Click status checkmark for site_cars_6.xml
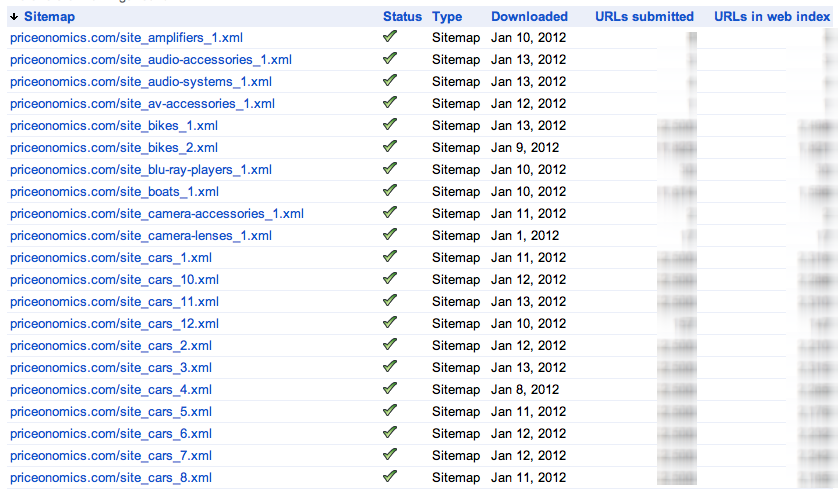The width and height of the screenshot is (839, 489). point(390,432)
